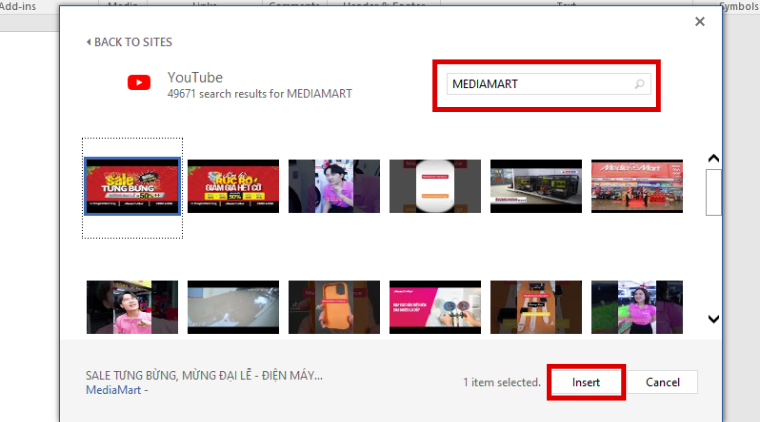Click the YouTube logo icon
Viewport: 760px width, 422px height.
point(139,83)
